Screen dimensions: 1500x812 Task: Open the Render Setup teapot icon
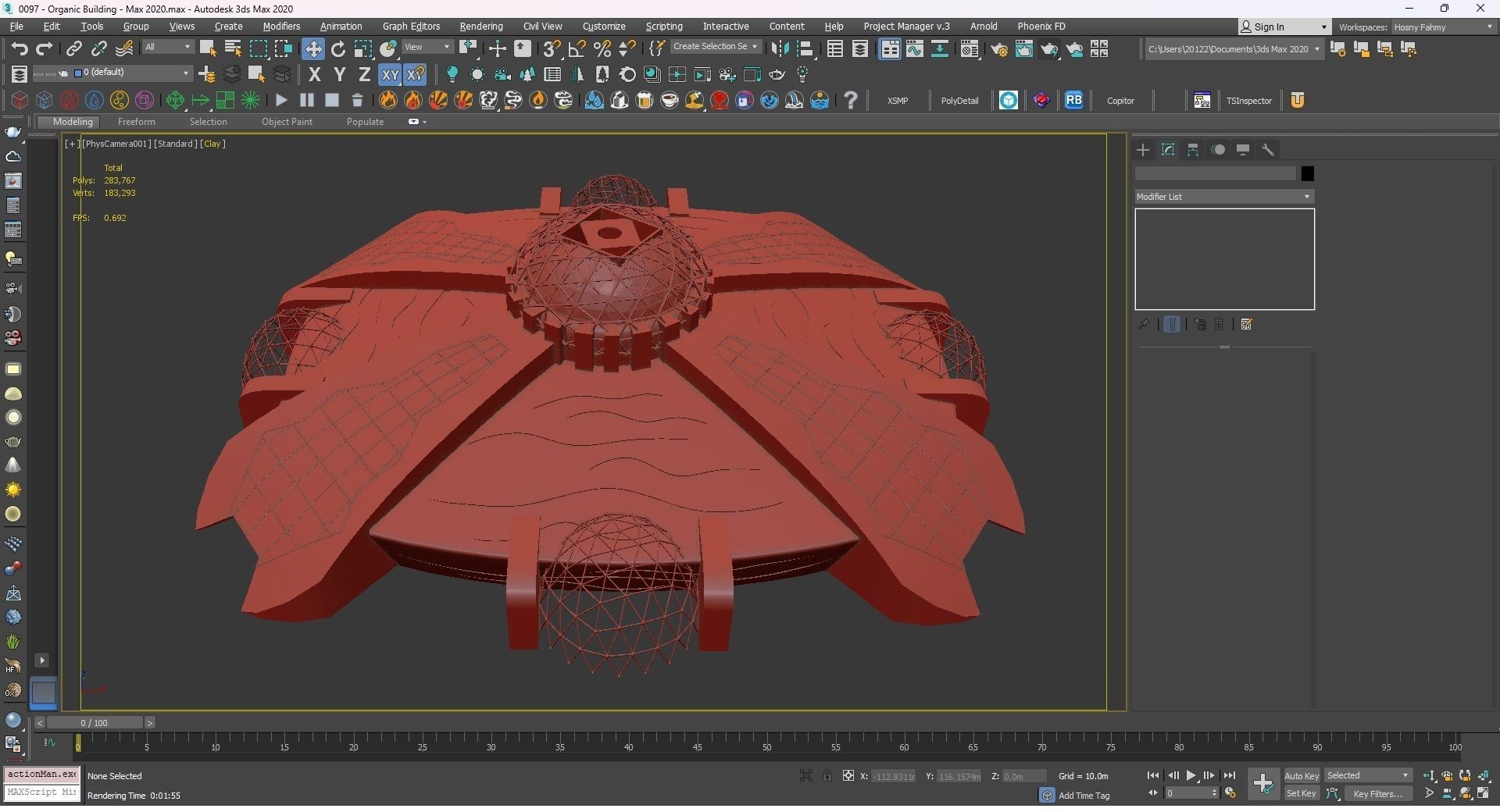[998, 50]
